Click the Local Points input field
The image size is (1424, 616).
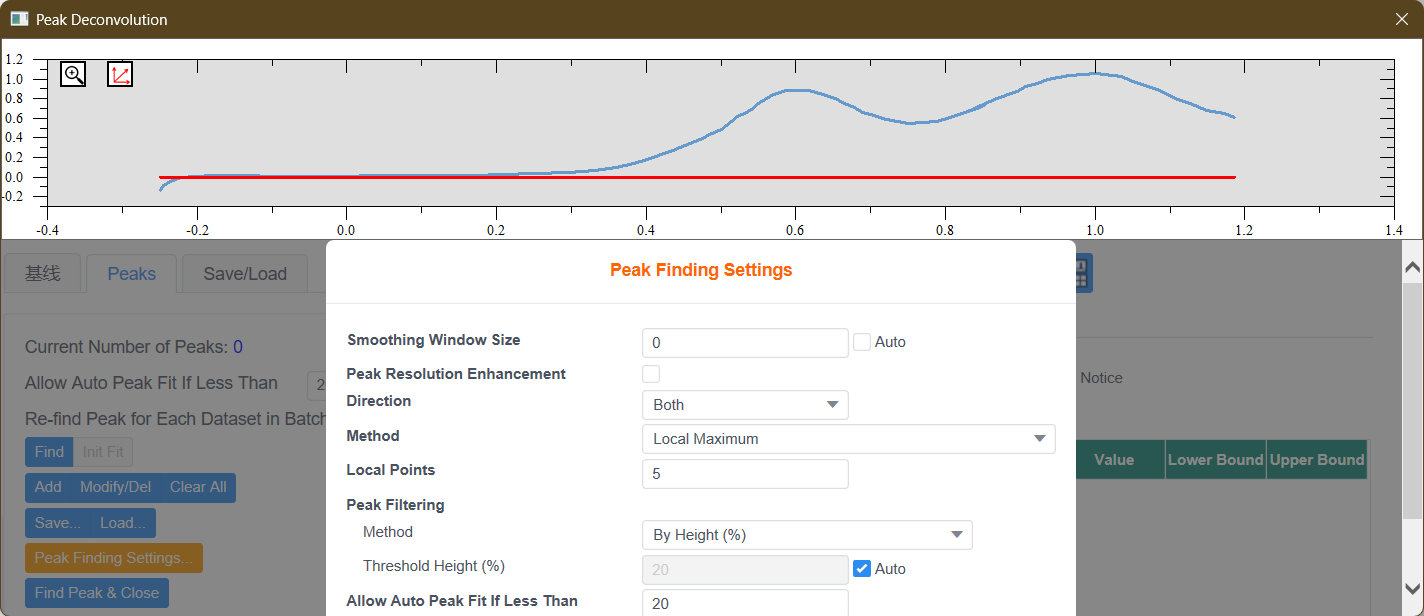745,474
